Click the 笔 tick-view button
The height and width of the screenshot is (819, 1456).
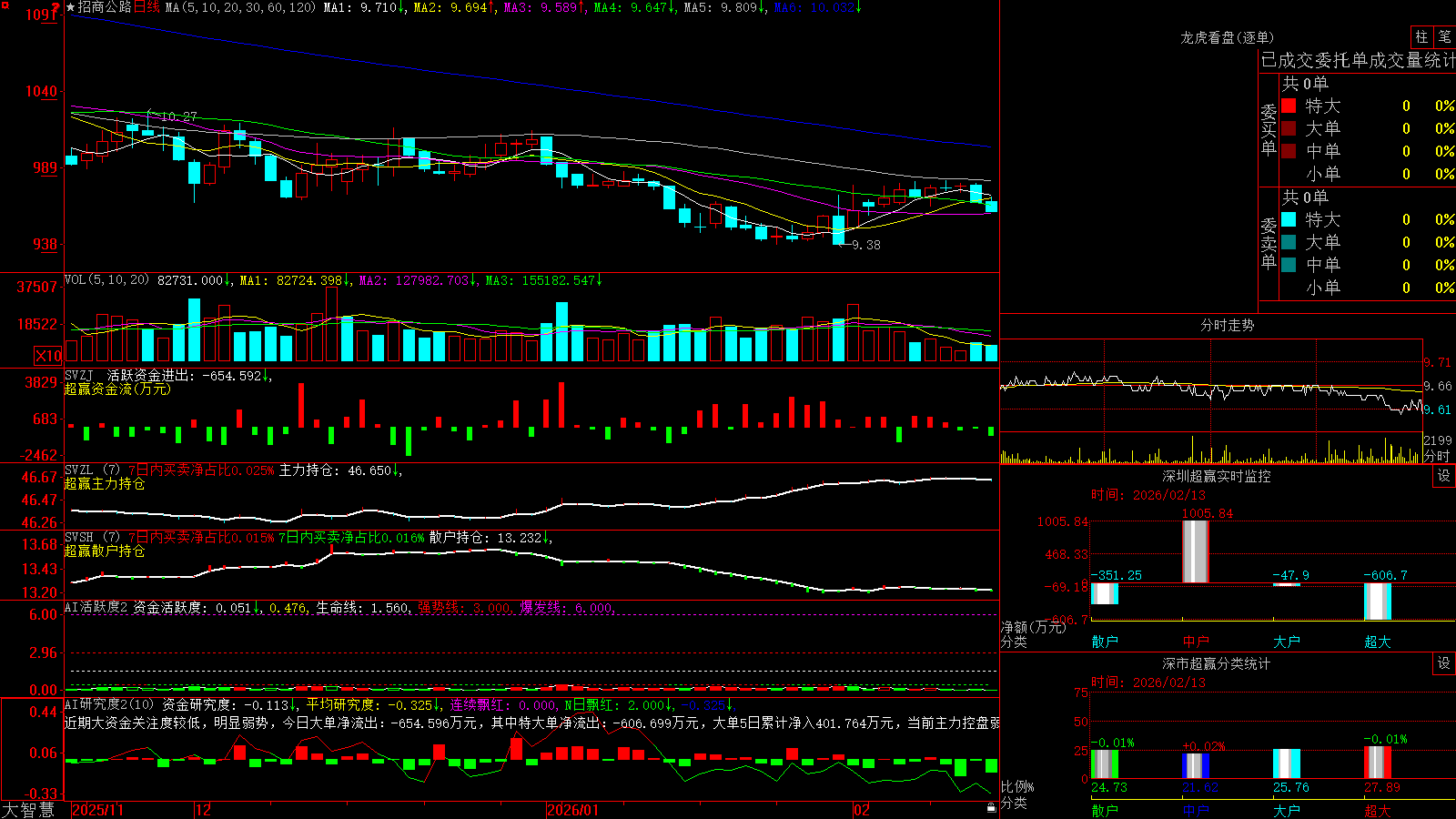click(1445, 37)
